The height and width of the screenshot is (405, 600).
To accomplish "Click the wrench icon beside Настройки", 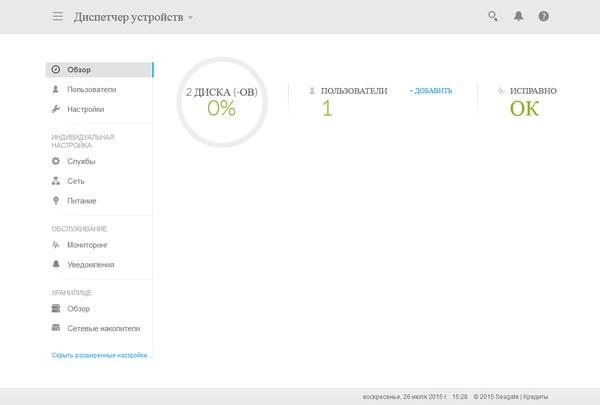I will tap(56, 109).
